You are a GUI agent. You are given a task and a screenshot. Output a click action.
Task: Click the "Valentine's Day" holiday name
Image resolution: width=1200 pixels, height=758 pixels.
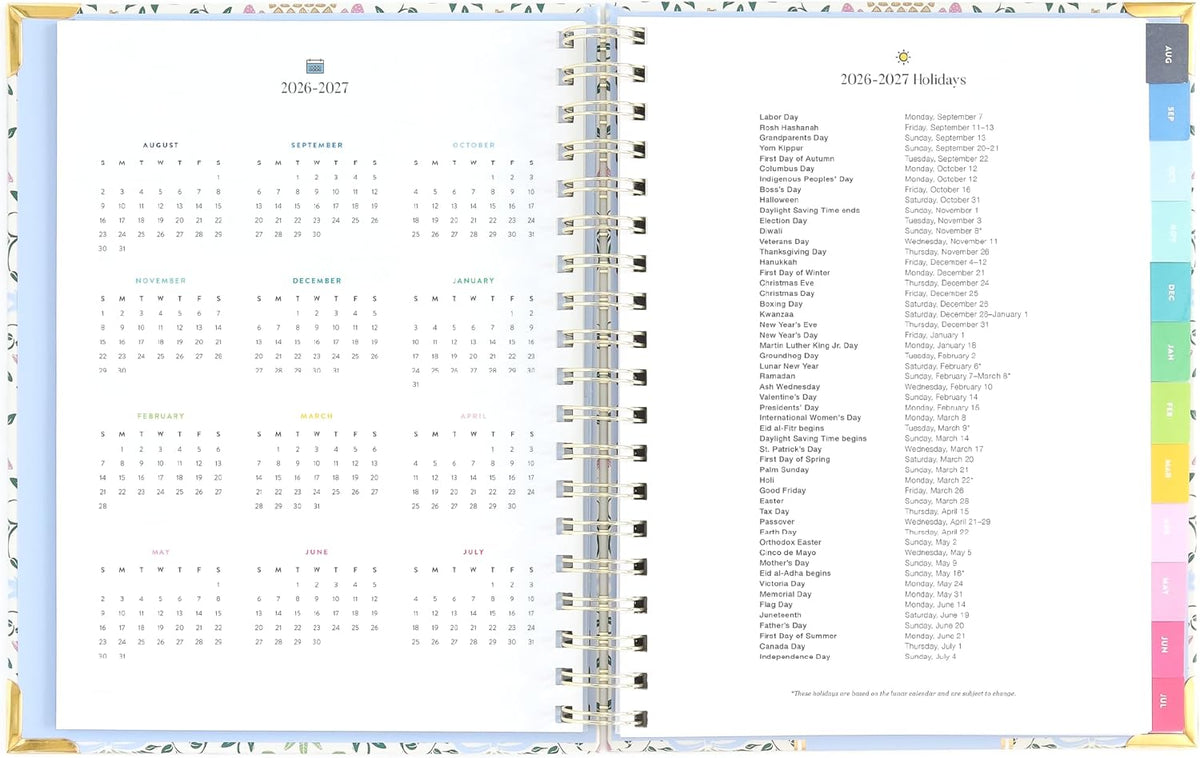coord(788,397)
